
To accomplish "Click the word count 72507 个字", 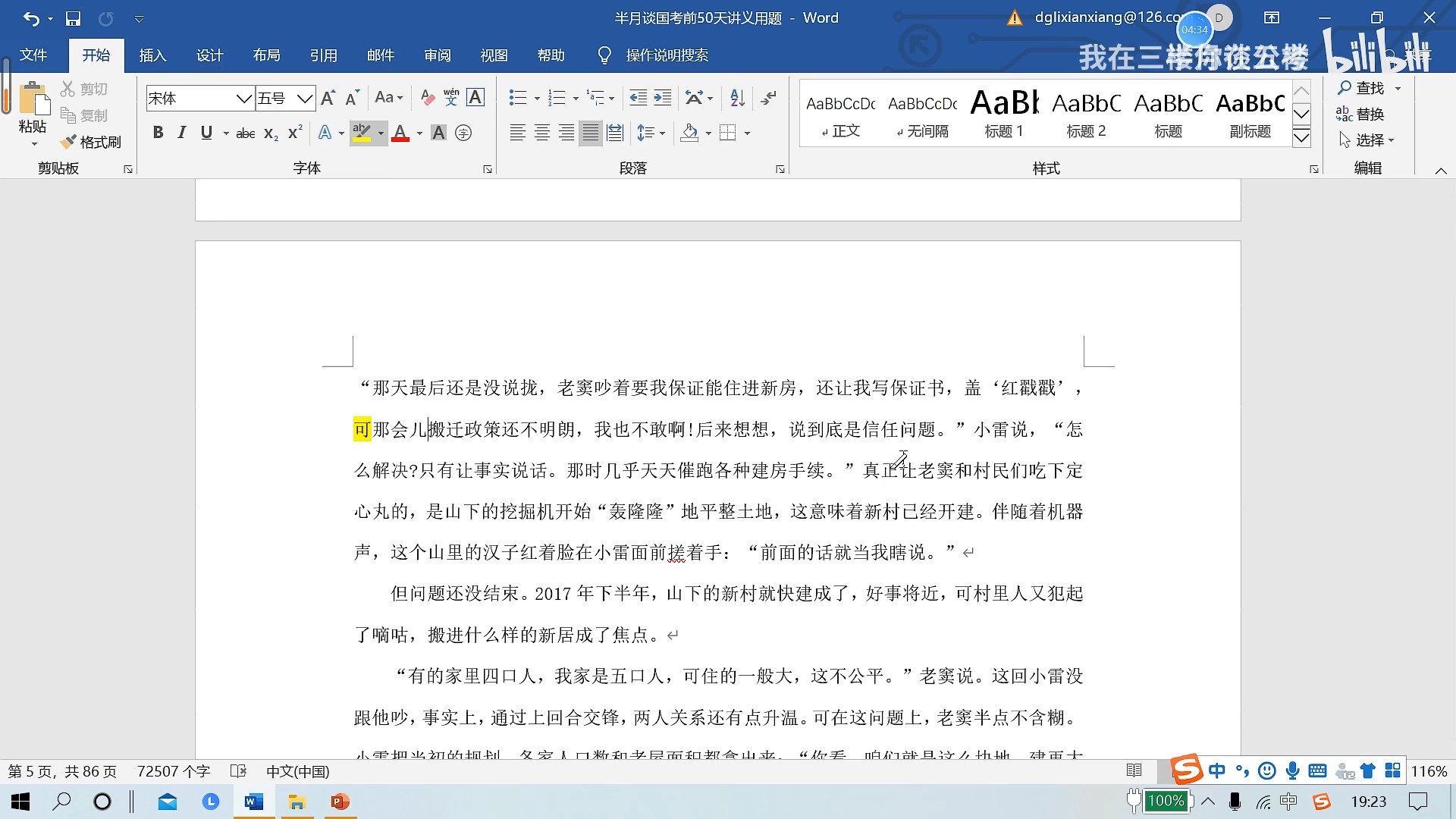I will pos(174,771).
